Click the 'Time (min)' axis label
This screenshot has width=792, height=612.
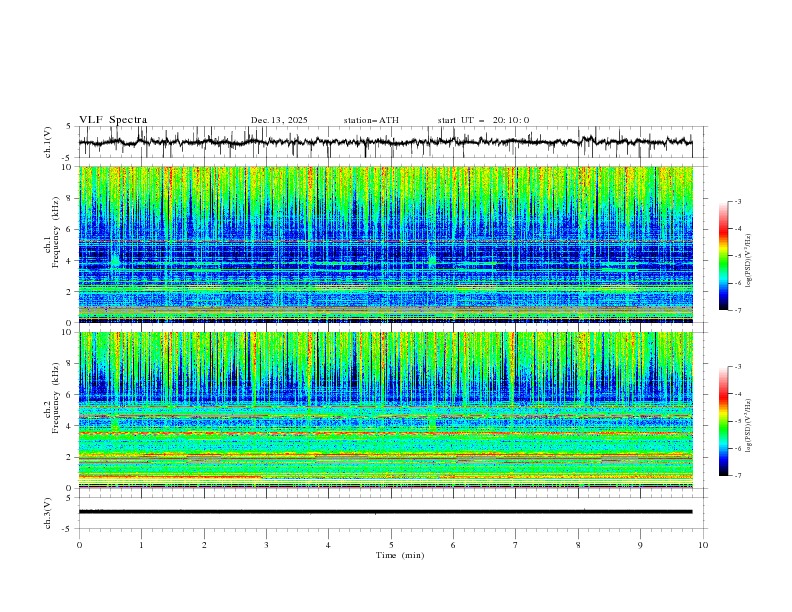point(400,555)
